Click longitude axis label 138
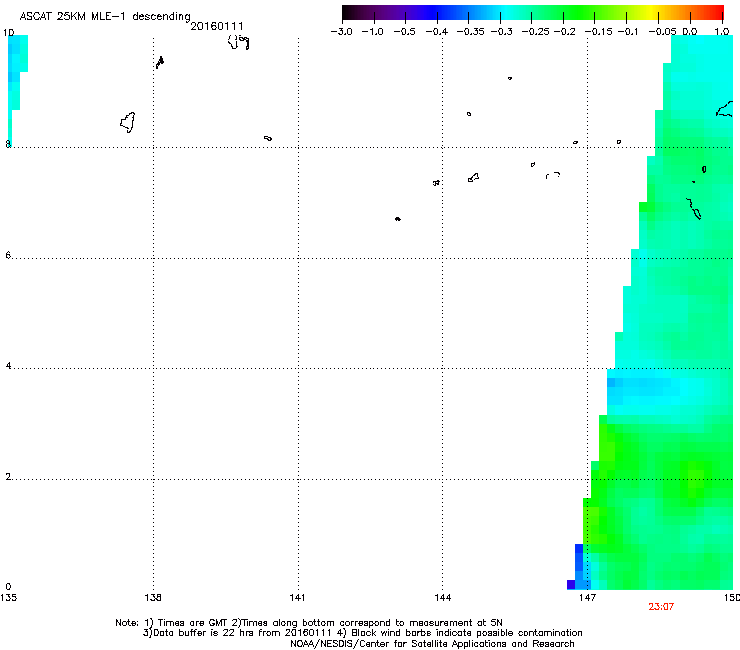 (153, 598)
